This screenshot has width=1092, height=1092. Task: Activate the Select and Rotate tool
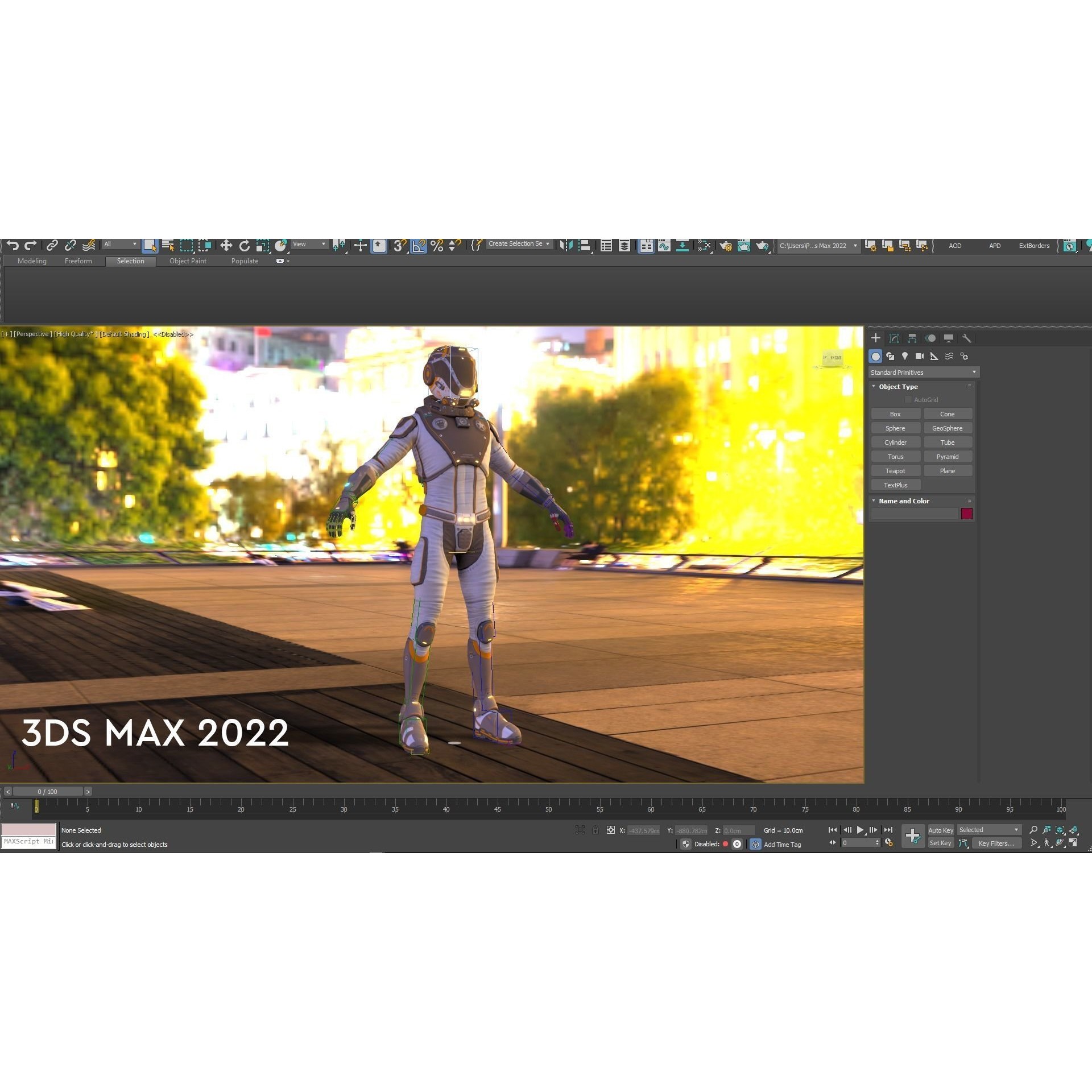pos(244,245)
